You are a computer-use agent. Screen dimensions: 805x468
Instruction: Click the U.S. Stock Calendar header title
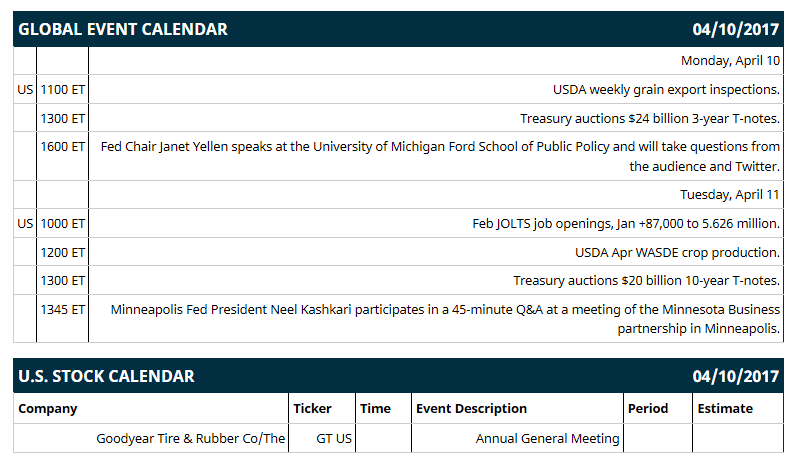click(x=106, y=376)
